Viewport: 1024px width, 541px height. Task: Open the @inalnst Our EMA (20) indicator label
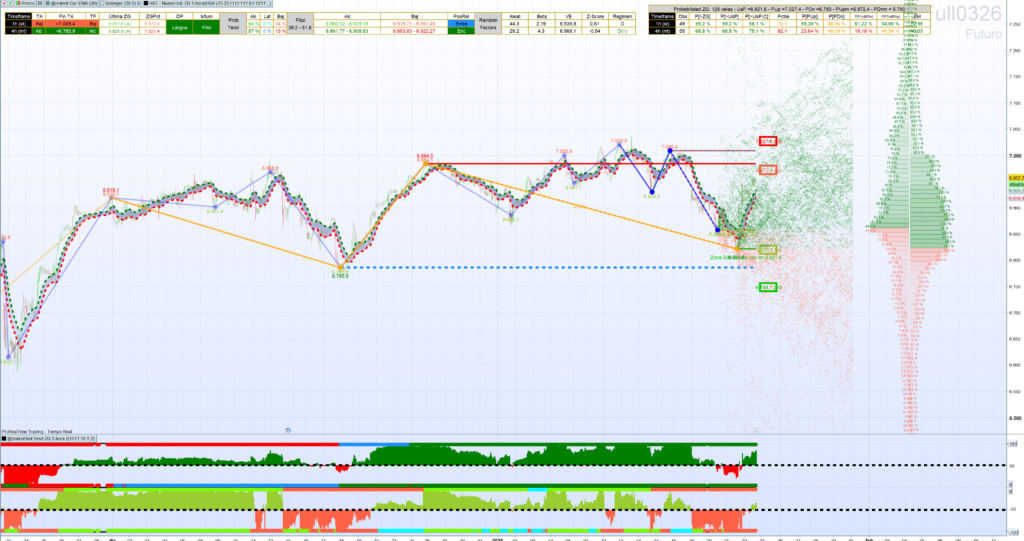coord(74,3)
